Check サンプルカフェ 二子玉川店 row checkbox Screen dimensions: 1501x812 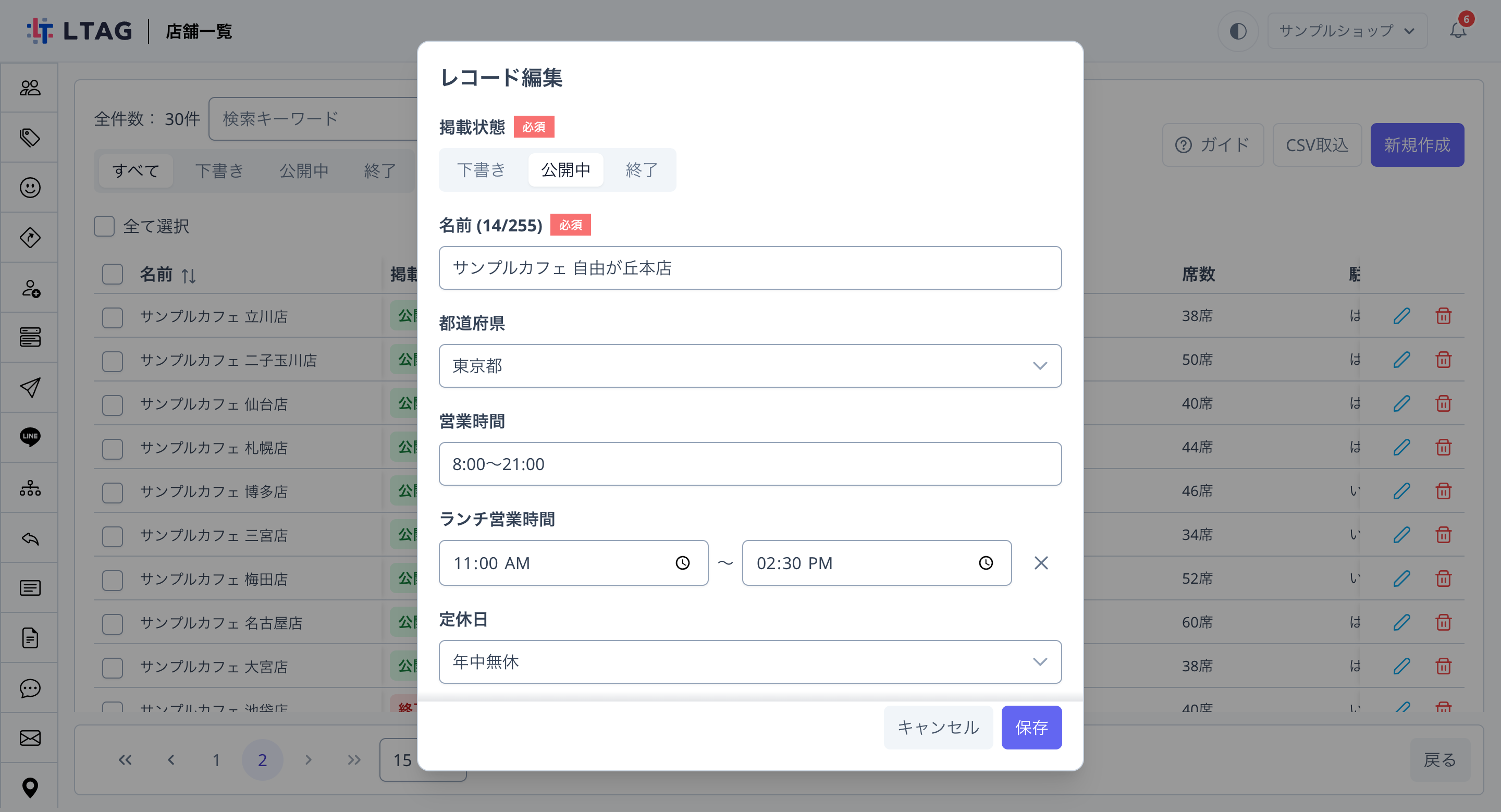(x=113, y=361)
